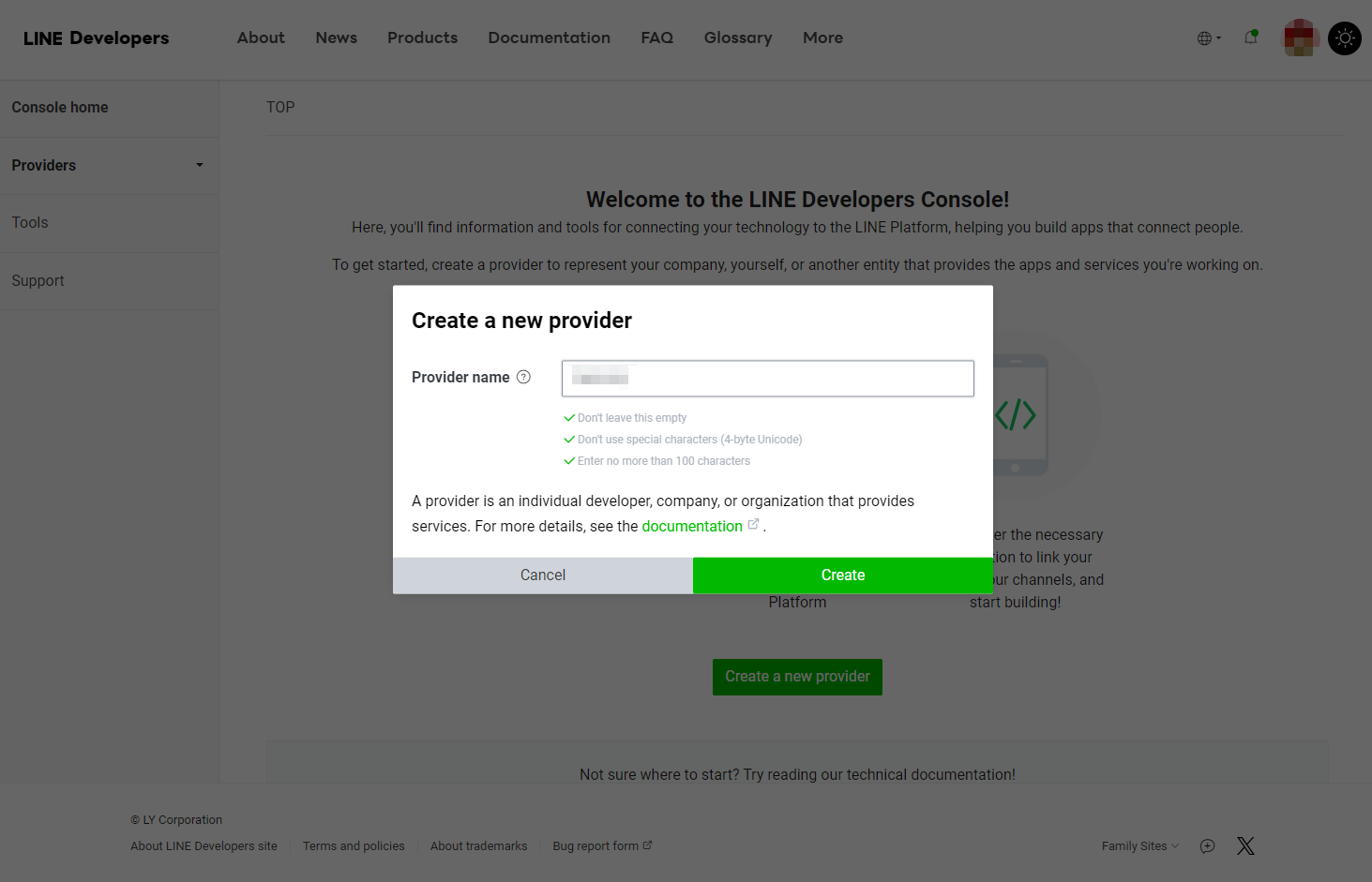
Task: Click the external link icon after documentation
Action: click(753, 525)
